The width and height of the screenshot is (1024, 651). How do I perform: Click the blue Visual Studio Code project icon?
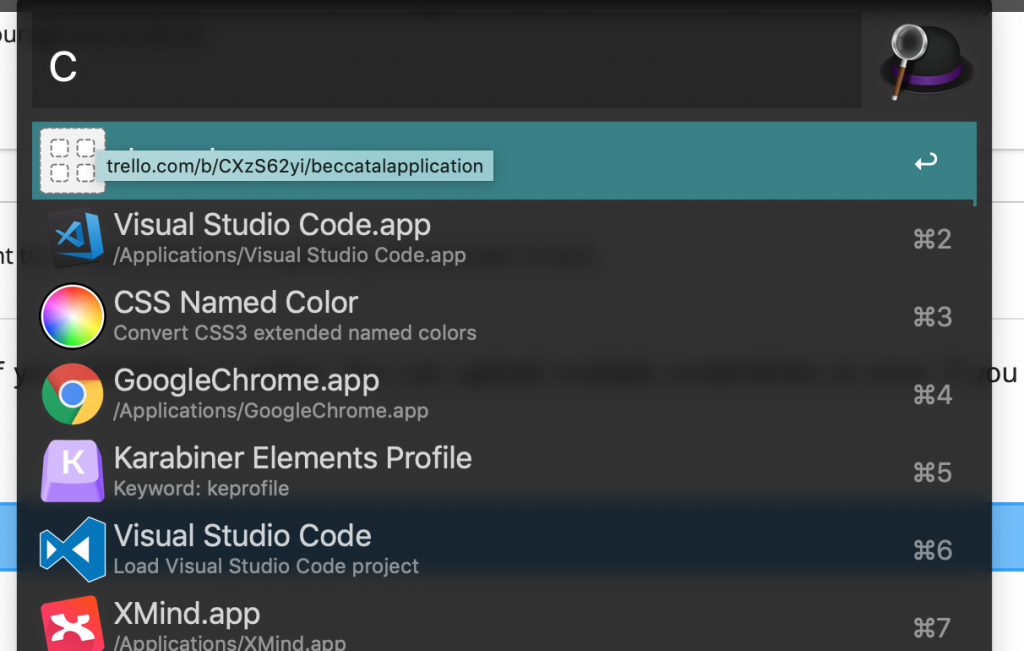(x=72, y=549)
